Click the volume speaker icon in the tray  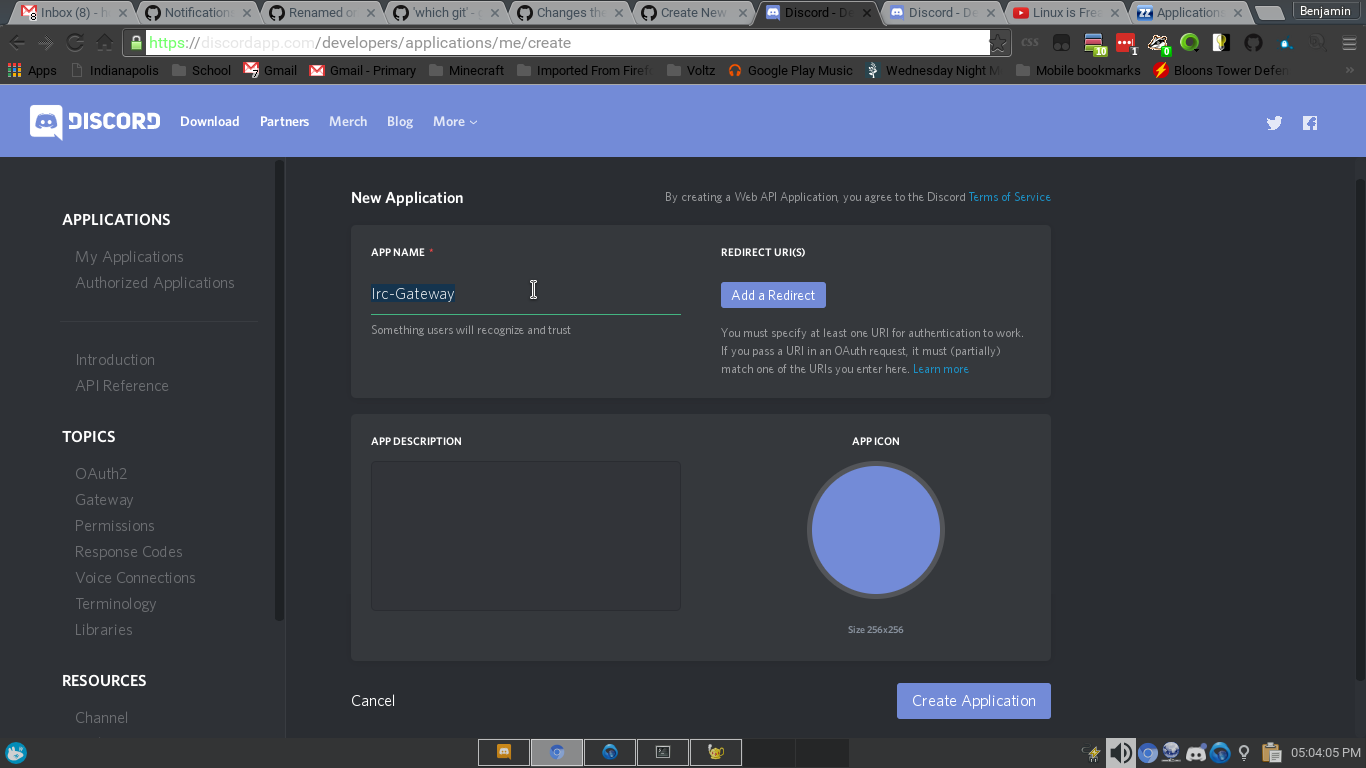pos(1121,752)
